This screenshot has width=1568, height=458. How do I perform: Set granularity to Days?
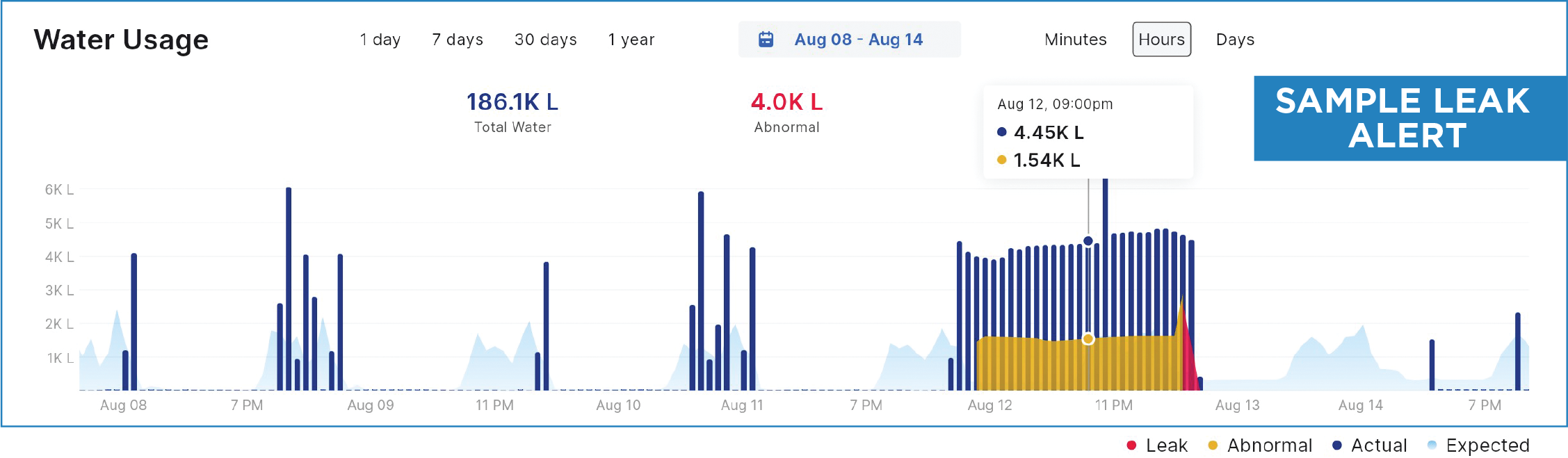[1235, 40]
